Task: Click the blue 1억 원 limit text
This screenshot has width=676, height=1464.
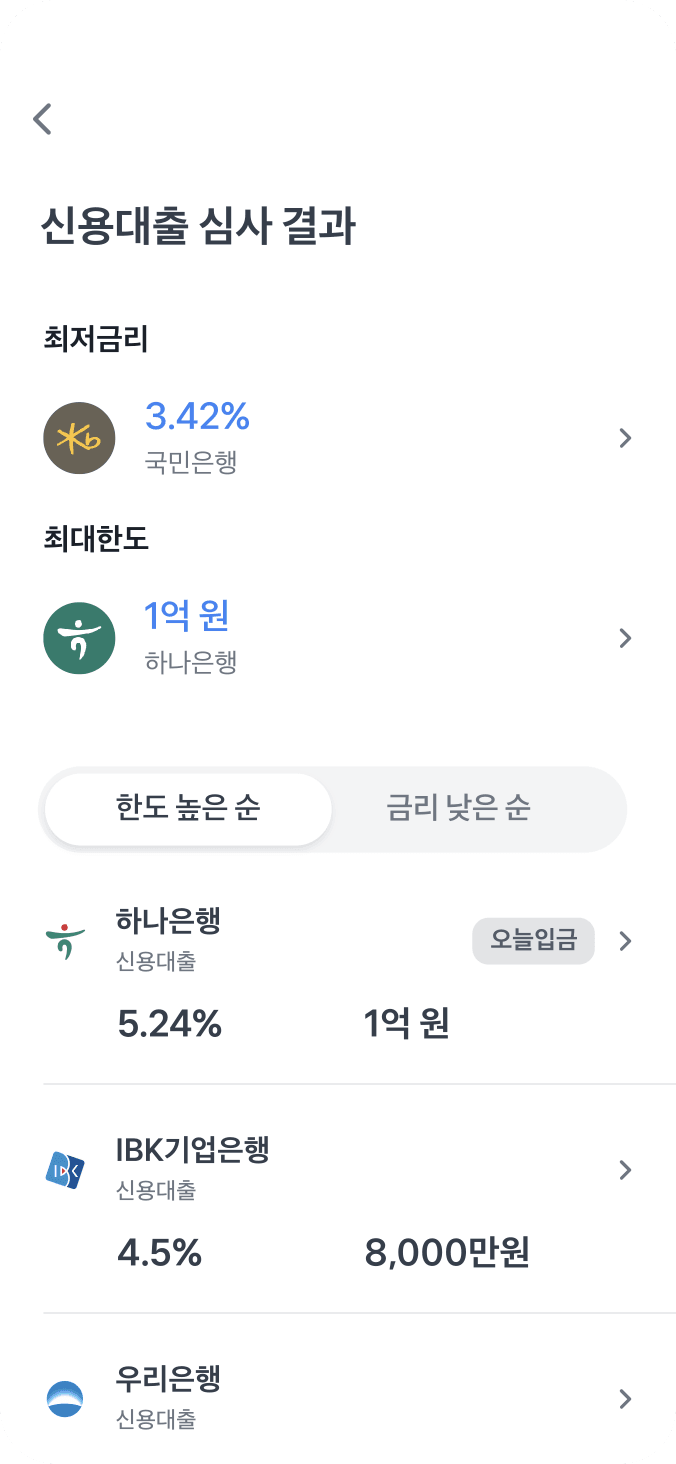Action: pyautogui.click(x=187, y=616)
